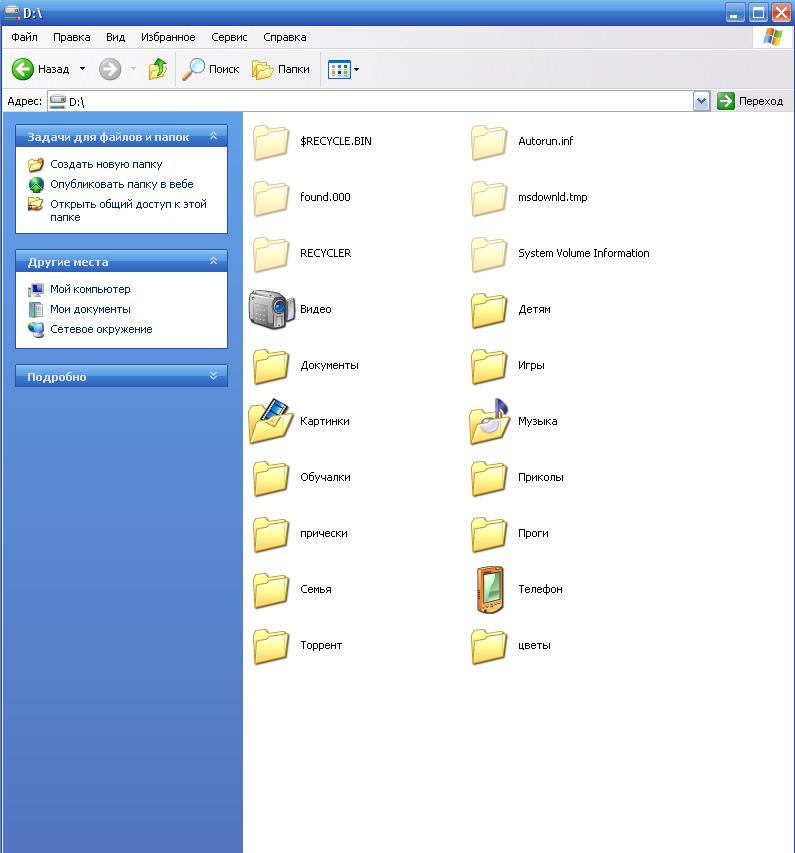Select the Autorun.inf folder icon

click(489, 143)
